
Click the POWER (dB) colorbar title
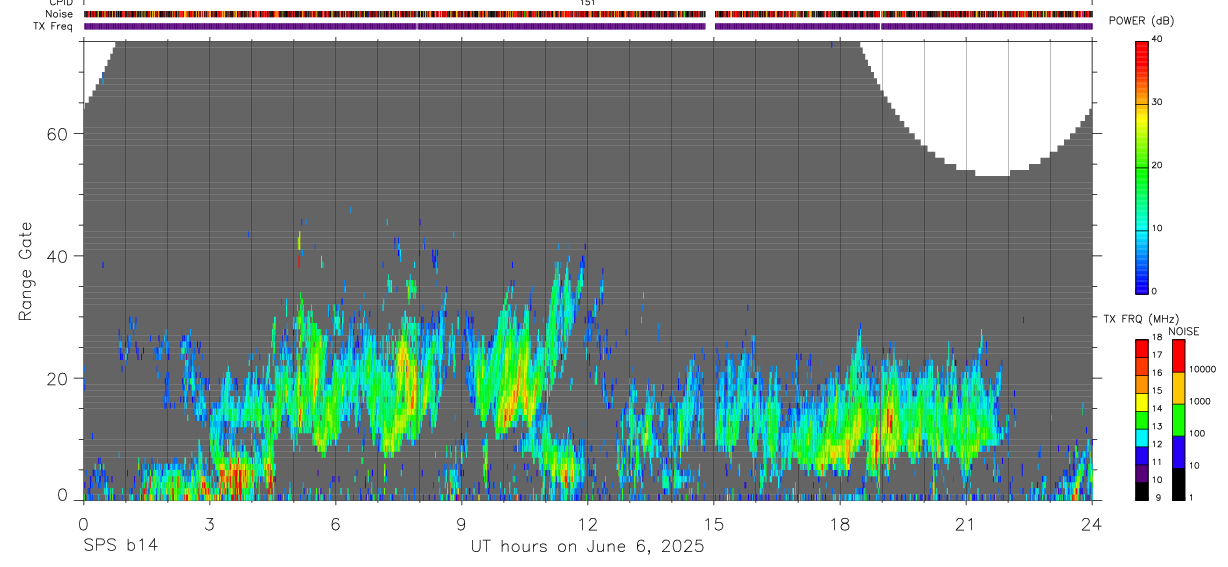[x=1142, y=21]
